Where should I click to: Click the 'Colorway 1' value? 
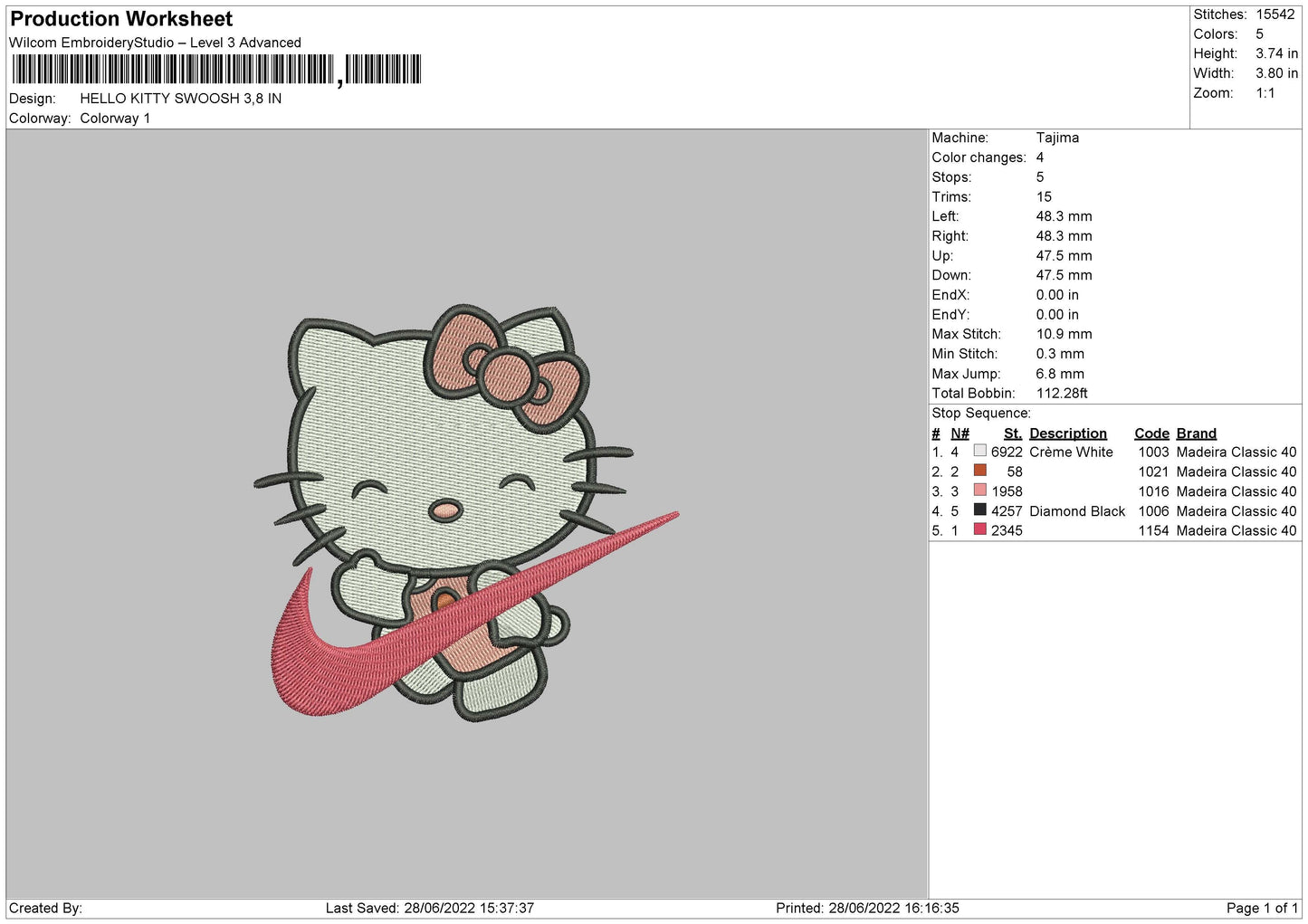coord(115,119)
